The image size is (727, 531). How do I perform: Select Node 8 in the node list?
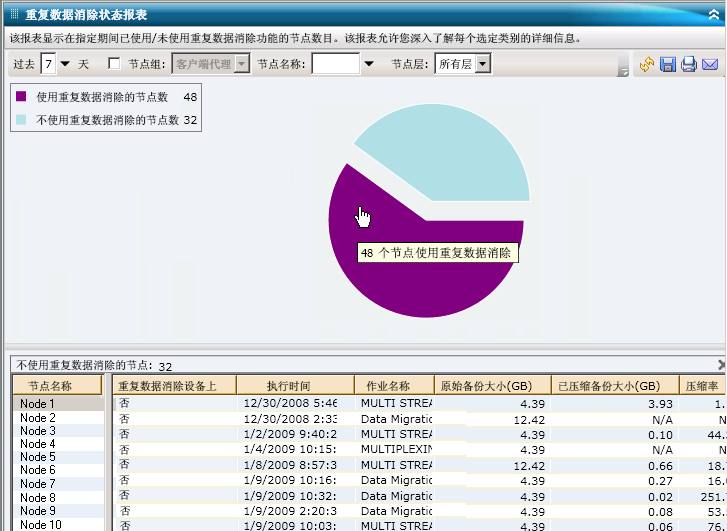(38, 497)
